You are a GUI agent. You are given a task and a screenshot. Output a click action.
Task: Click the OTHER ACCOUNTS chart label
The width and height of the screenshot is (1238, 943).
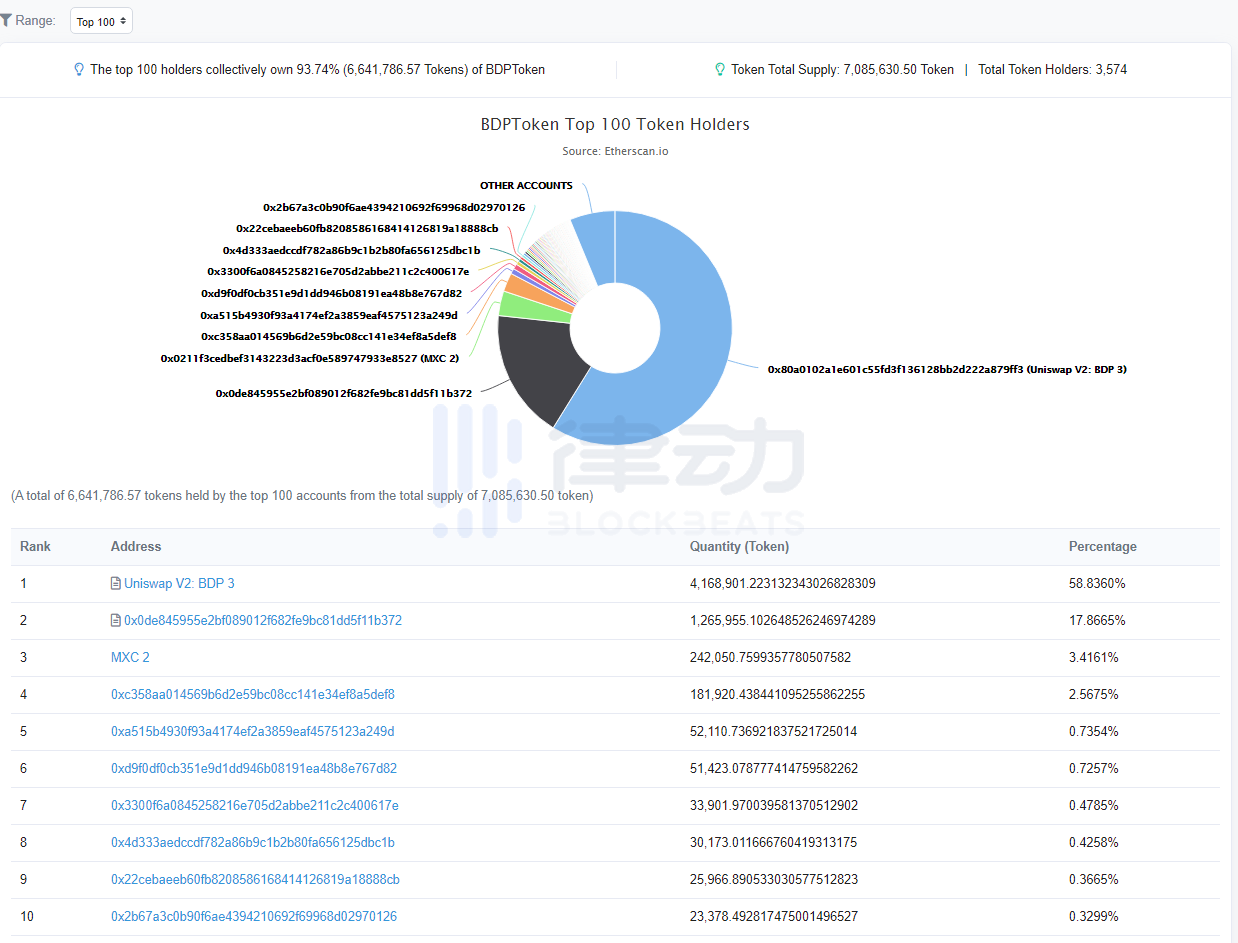coord(526,186)
